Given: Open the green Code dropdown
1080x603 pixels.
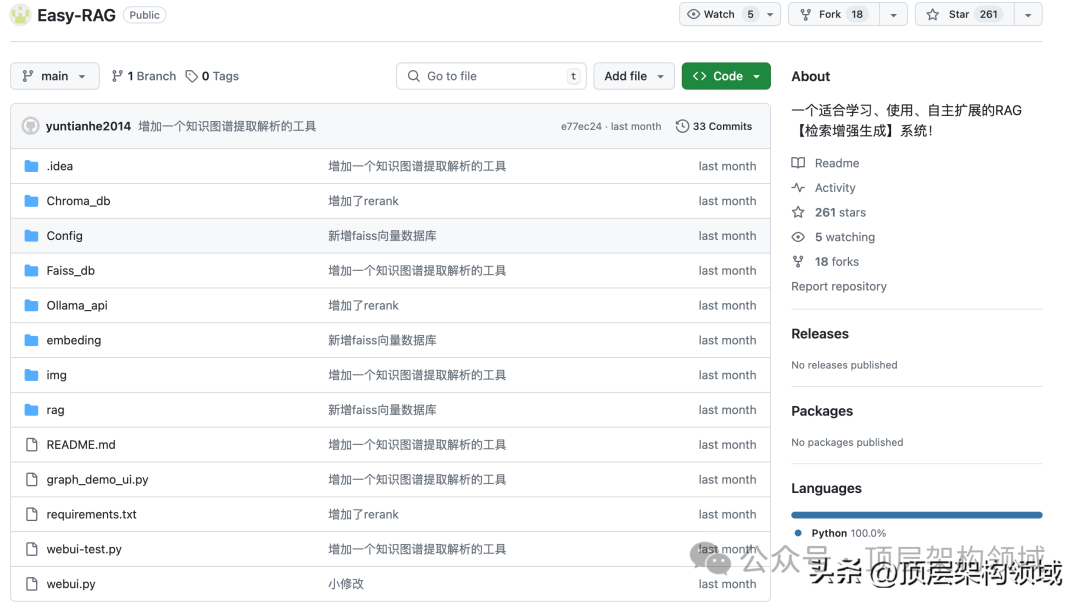Looking at the screenshot, I should coord(726,76).
